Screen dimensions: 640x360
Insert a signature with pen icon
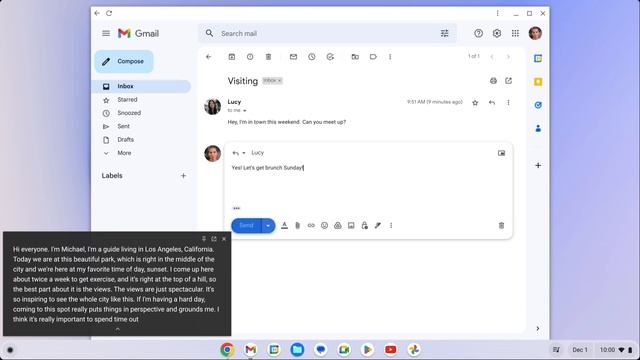click(x=378, y=226)
